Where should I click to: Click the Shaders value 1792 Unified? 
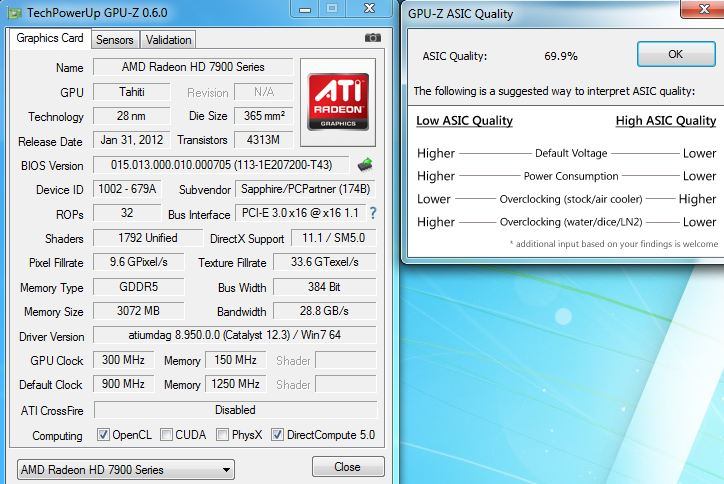tap(148, 238)
